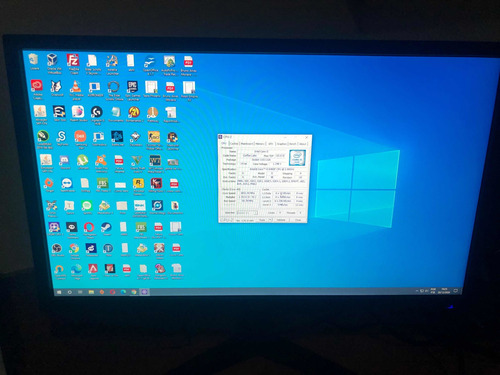Viewport: 500px width, 375px height.
Task: Select the Borderlands 2 desktop icon
Action: (134, 114)
